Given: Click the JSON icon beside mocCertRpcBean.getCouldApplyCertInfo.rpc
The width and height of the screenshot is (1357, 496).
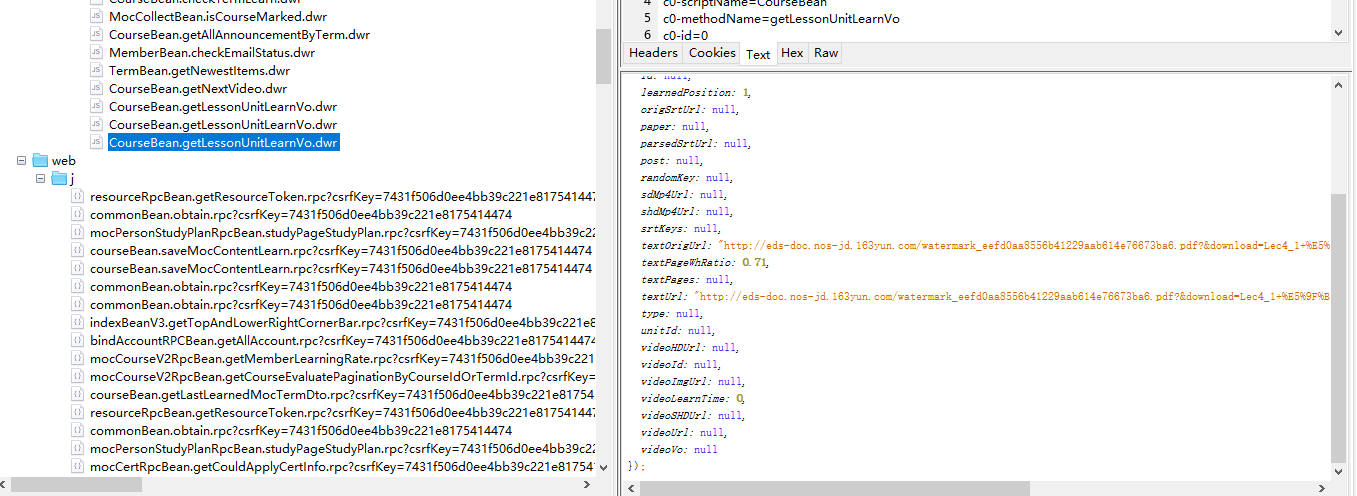Looking at the screenshot, I should 77,466.
